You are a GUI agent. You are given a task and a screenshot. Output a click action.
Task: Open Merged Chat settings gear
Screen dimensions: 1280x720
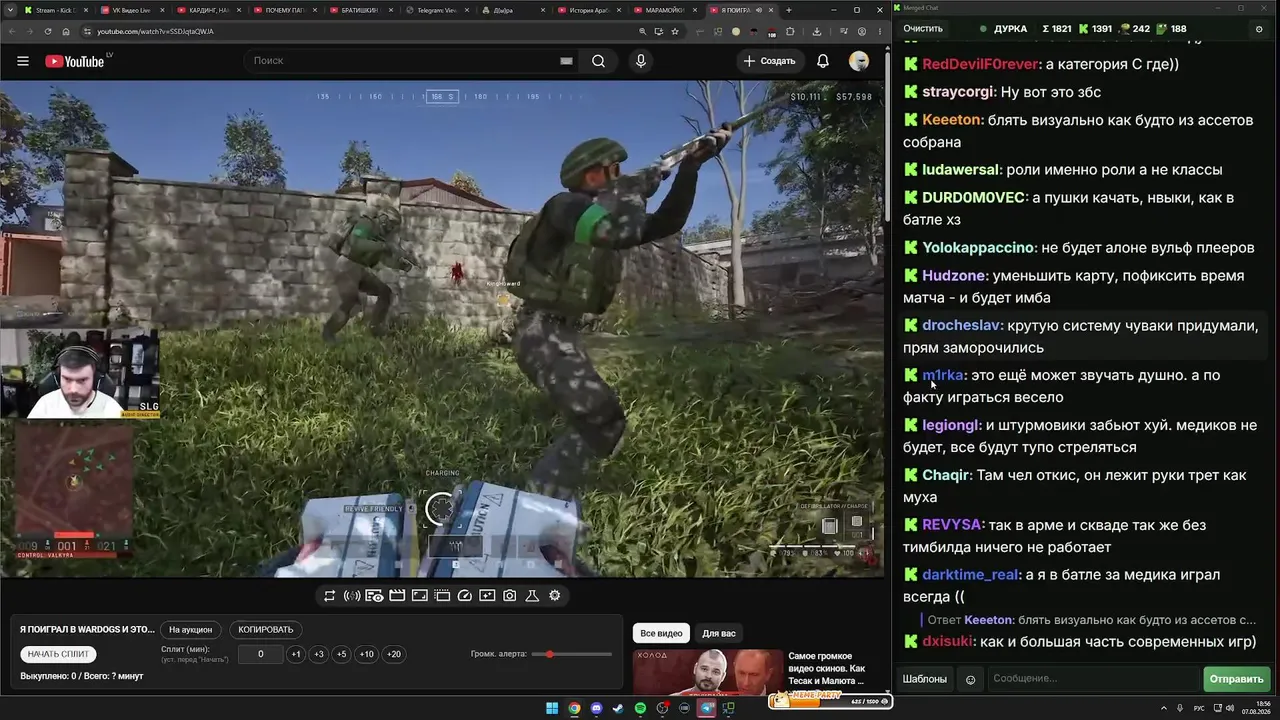(x=1259, y=29)
